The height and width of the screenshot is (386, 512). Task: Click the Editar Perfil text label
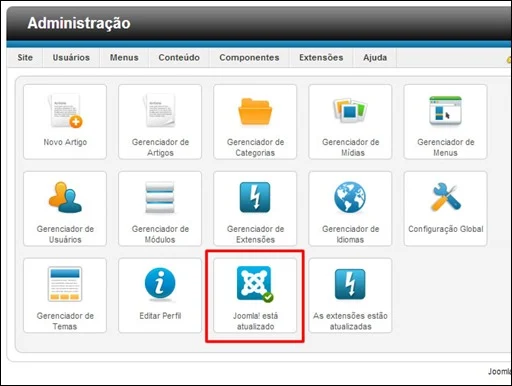point(160,316)
